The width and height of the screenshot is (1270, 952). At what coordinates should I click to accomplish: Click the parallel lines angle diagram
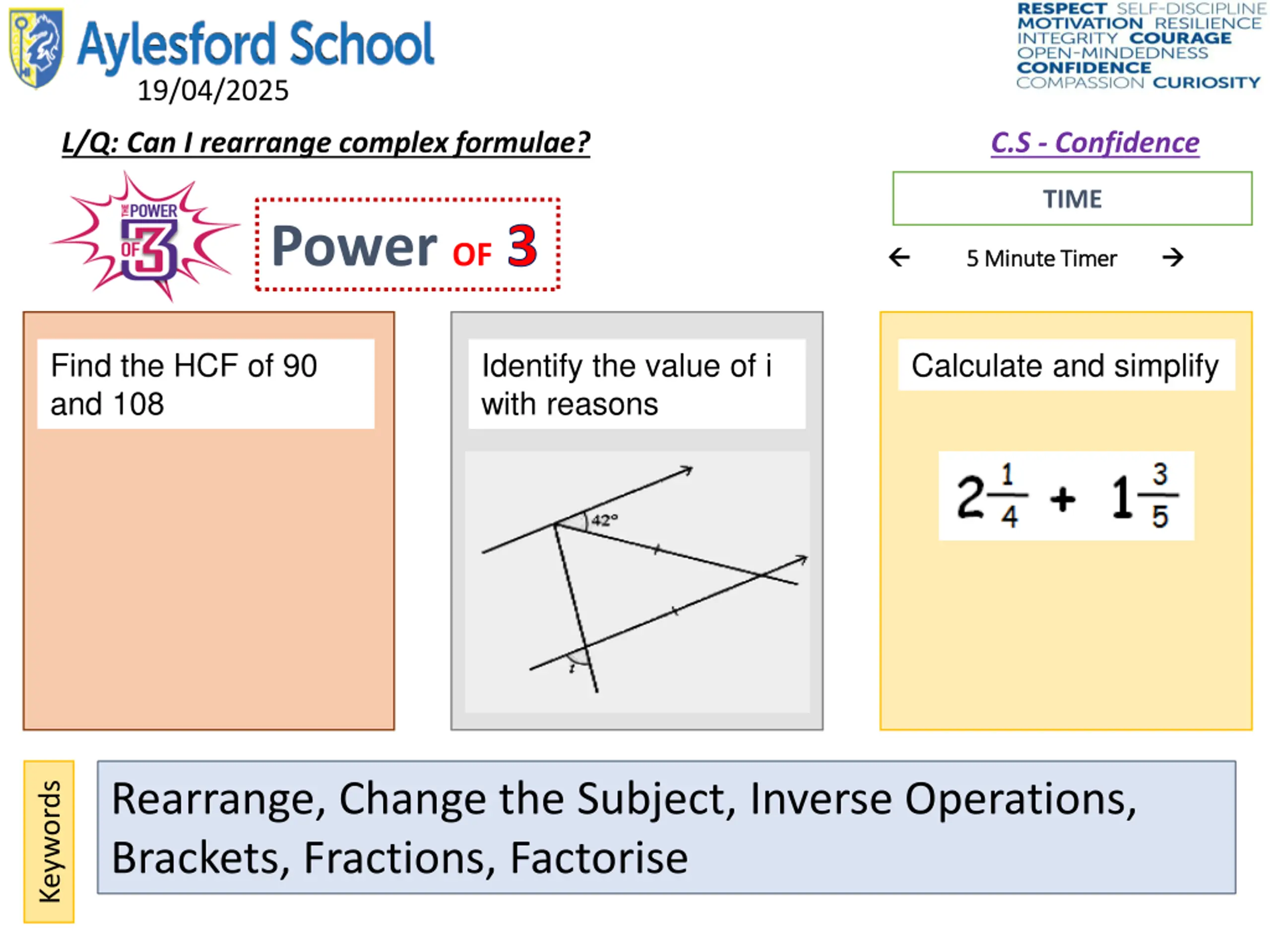(637, 582)
